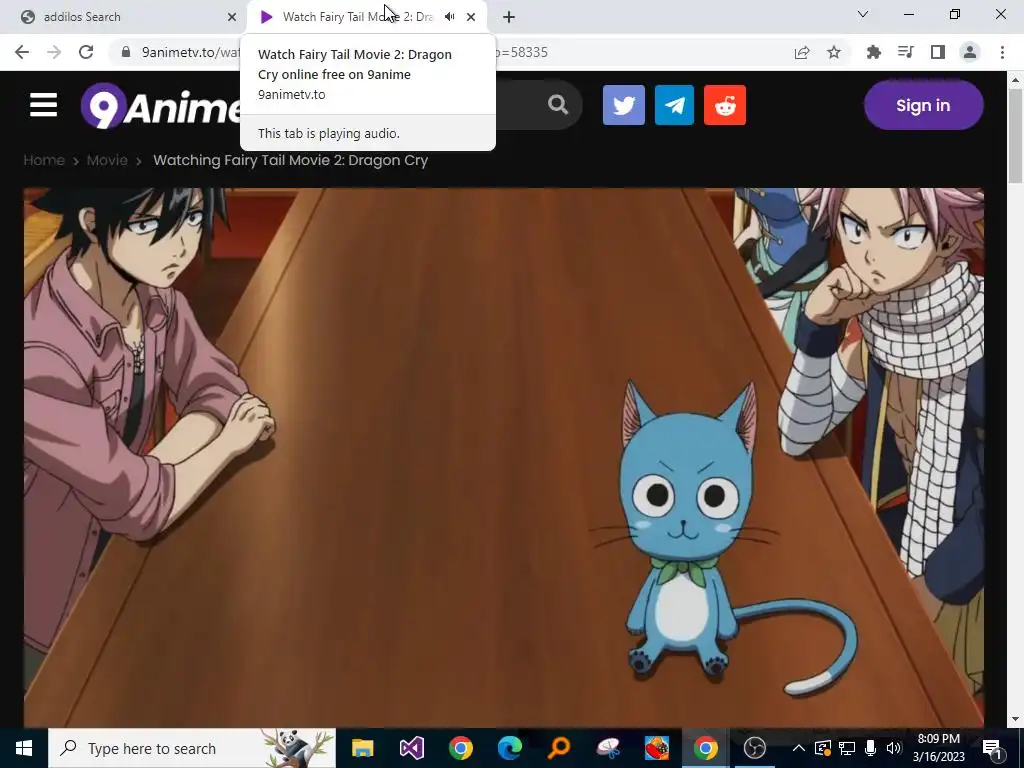Click the page vertical scrollbar thumb

coord(1015,137)
